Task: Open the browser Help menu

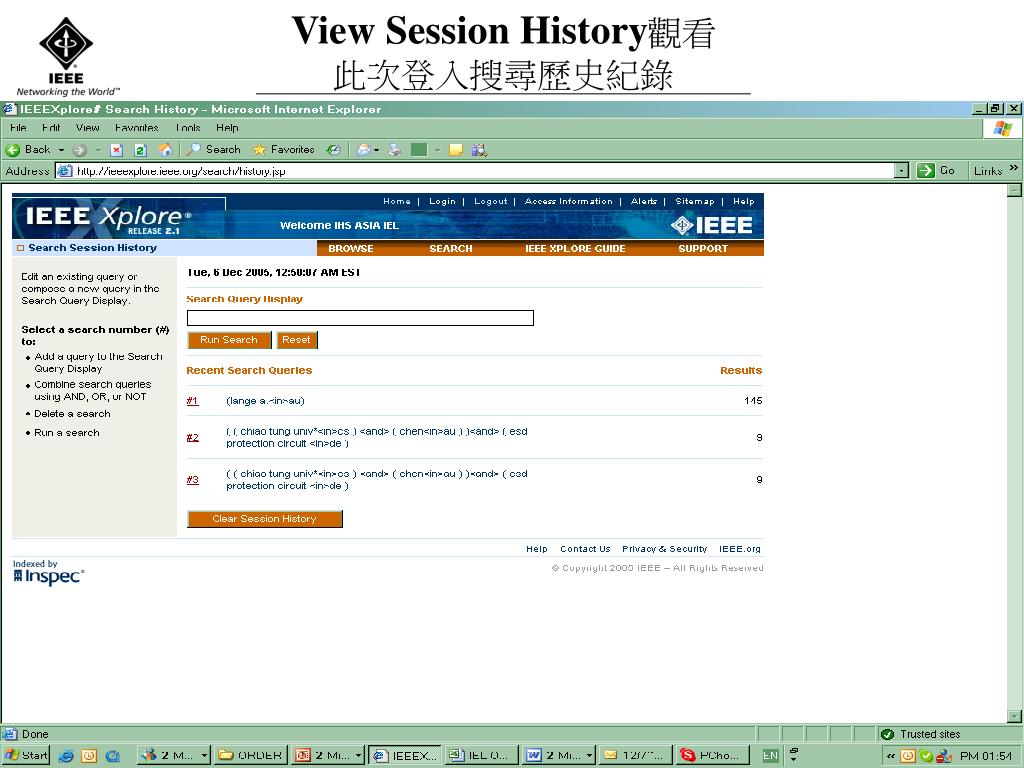Action: click(227, 128)
